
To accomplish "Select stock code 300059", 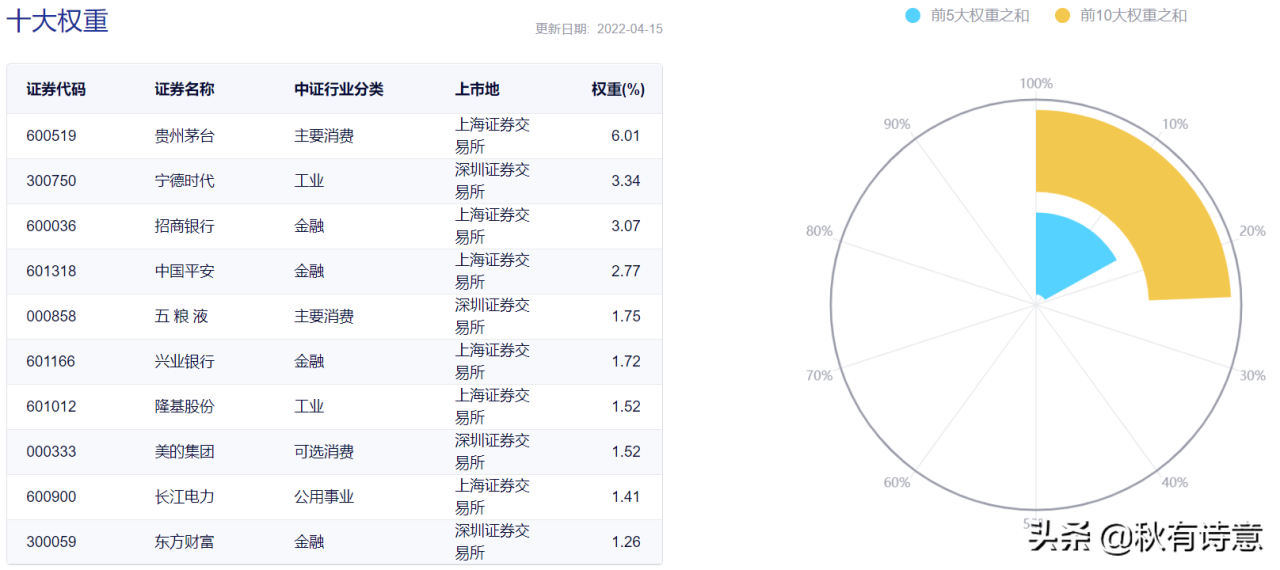I will [x=51, y=542].
